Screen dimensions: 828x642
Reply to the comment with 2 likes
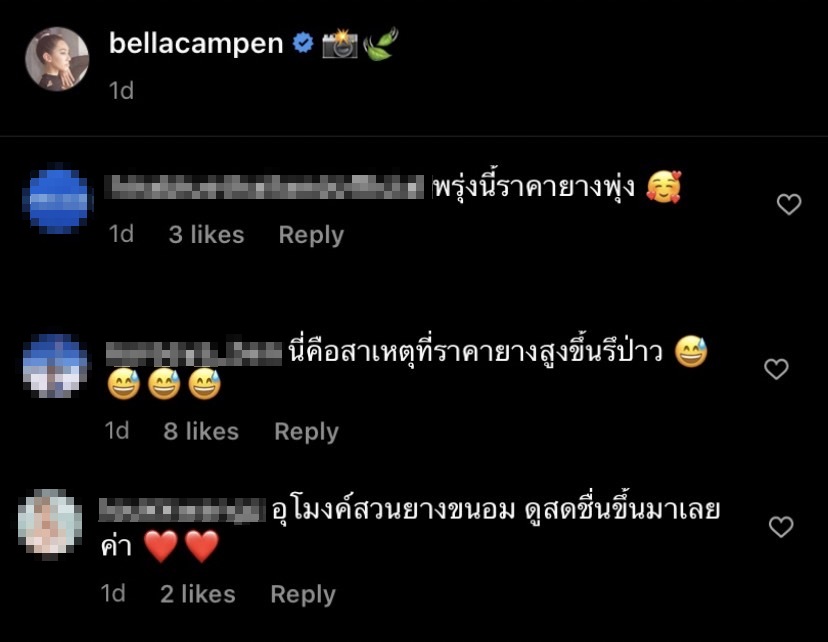(x=303, y=594)
